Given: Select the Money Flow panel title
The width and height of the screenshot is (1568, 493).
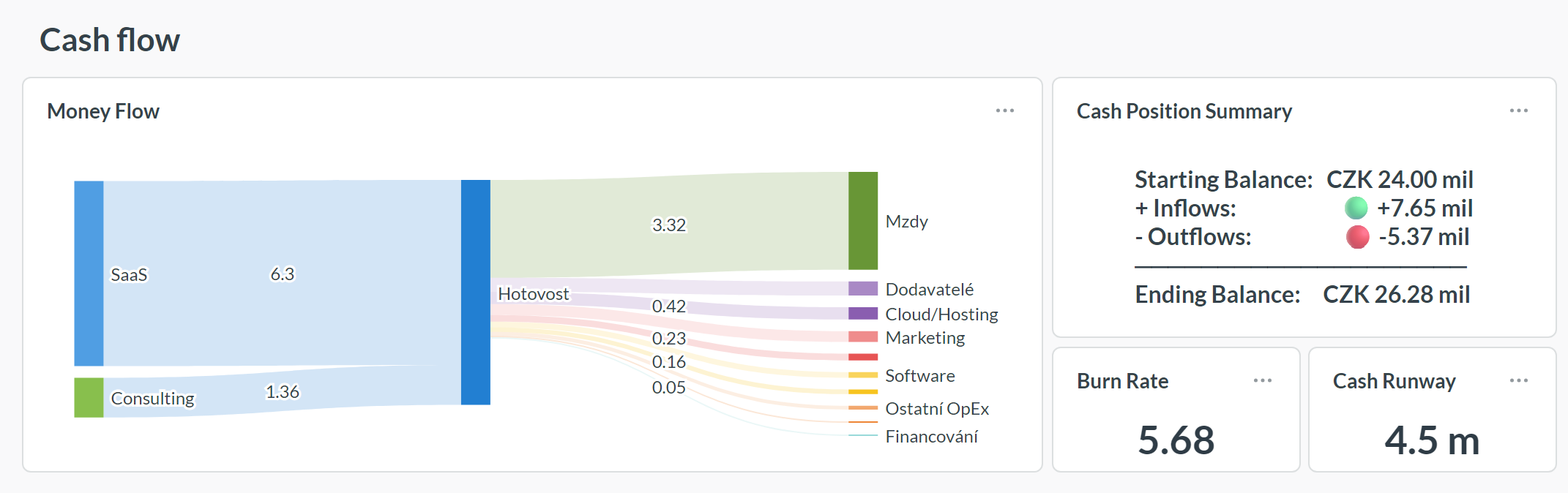Looking at the screenshot, I should pyautogui.click(x=103, y=111).
